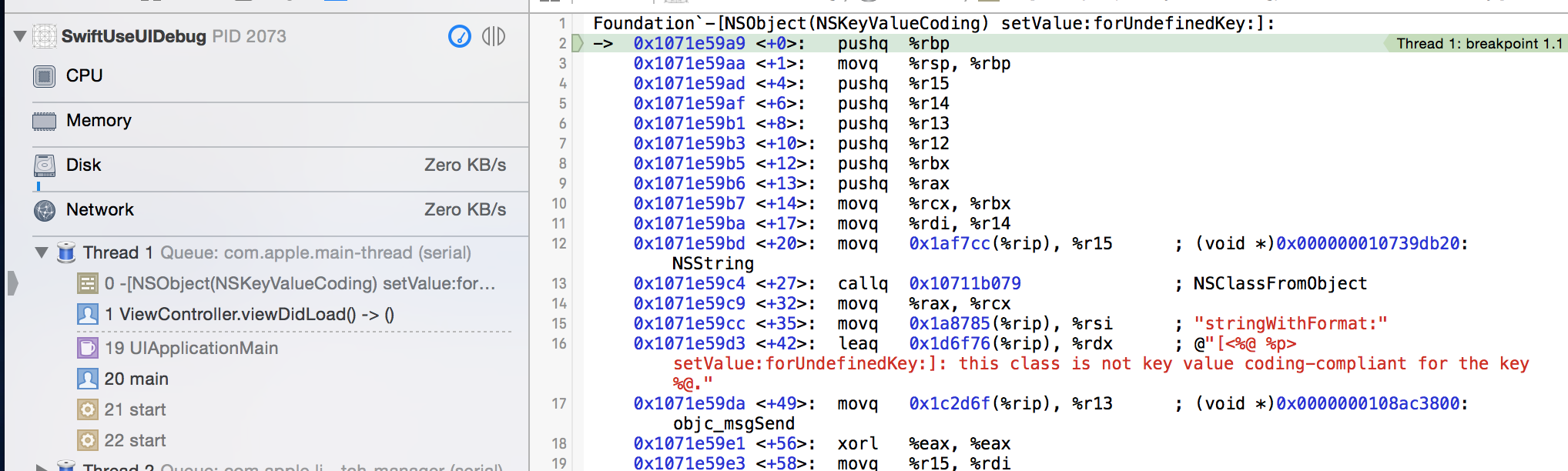Select stack frame 0 setValue:for… entry
1568x471 pixels.
(300, 283)
